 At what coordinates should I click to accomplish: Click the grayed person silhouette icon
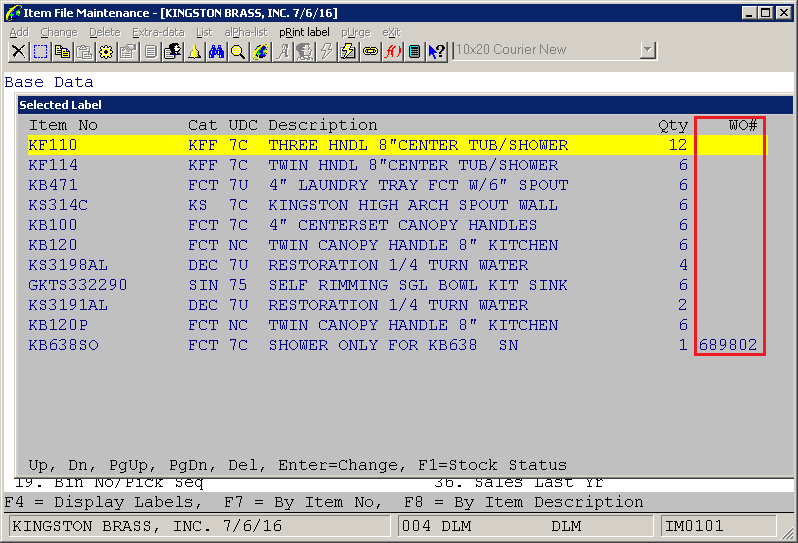(x=304, y=51)
